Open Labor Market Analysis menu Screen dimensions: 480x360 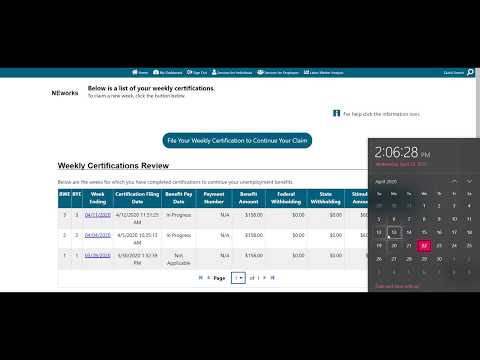(324, 72)
